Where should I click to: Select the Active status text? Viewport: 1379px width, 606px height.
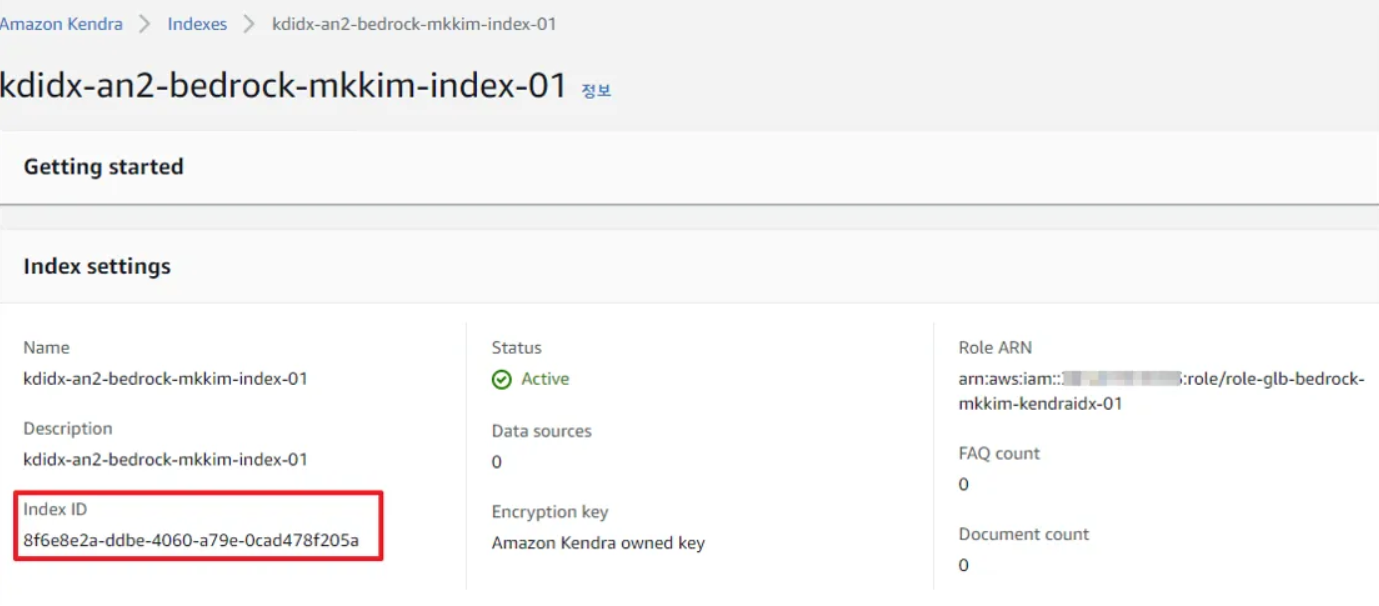(x=545, y=379)
